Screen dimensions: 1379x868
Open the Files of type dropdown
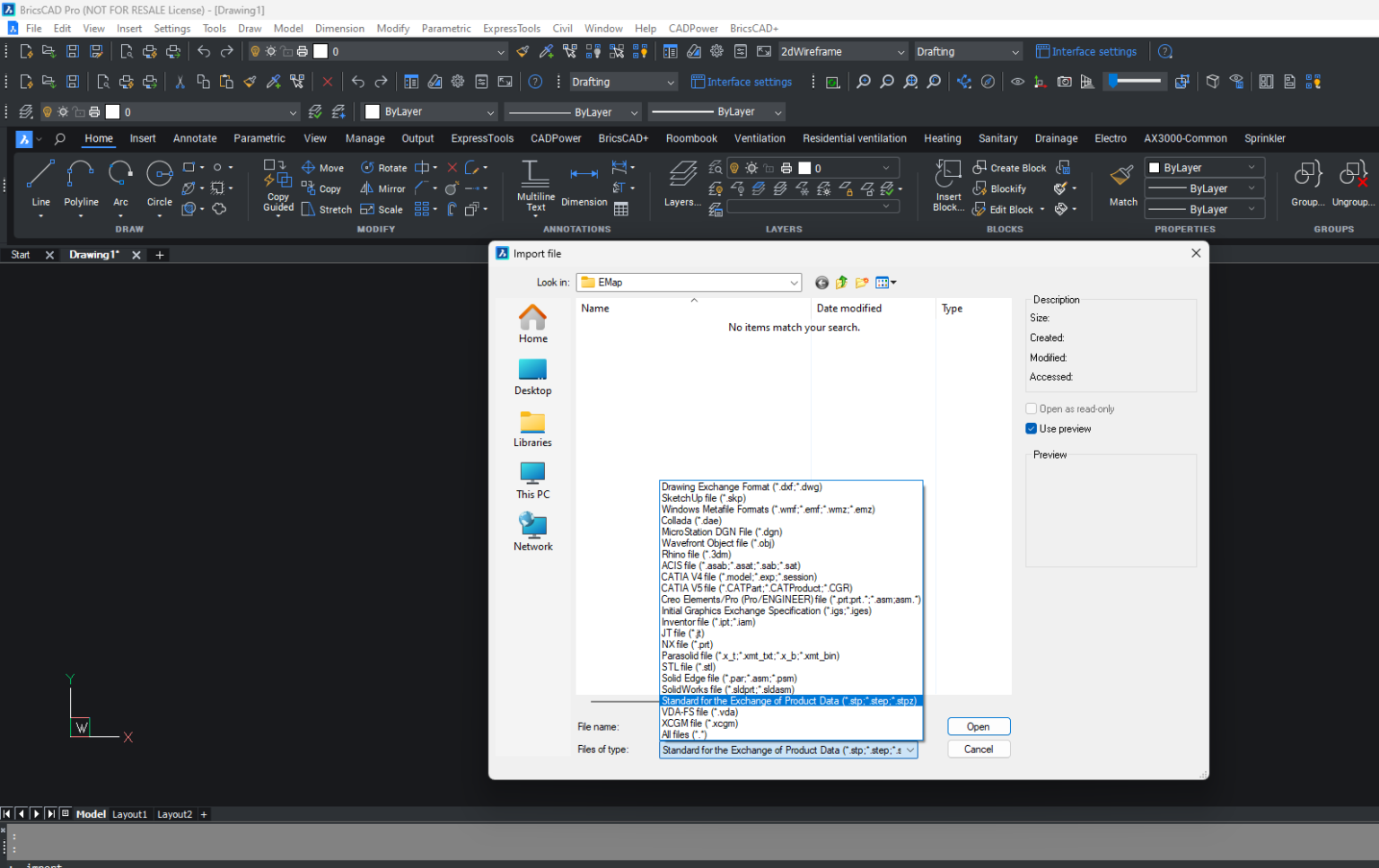click(x=909, y=750)
